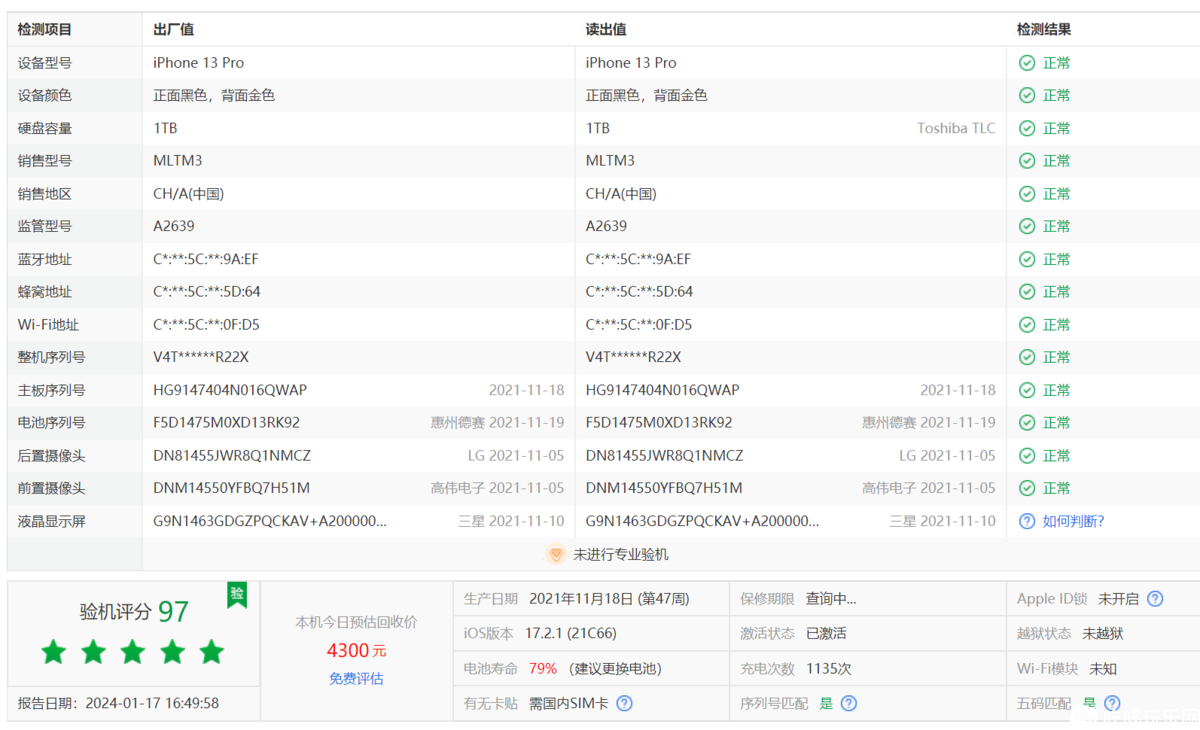Click 激活状态 value 已激活

click(826, 633)
